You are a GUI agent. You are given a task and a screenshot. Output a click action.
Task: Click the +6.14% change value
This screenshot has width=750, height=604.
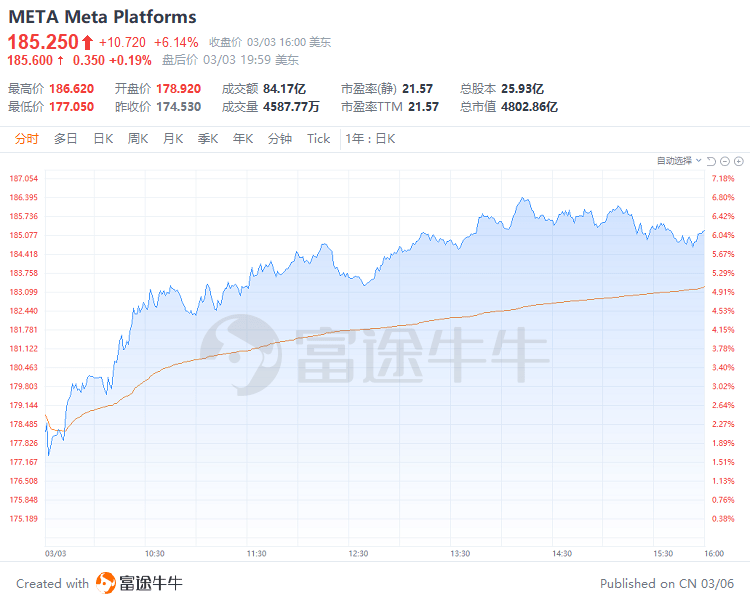[x=176, y=43]
